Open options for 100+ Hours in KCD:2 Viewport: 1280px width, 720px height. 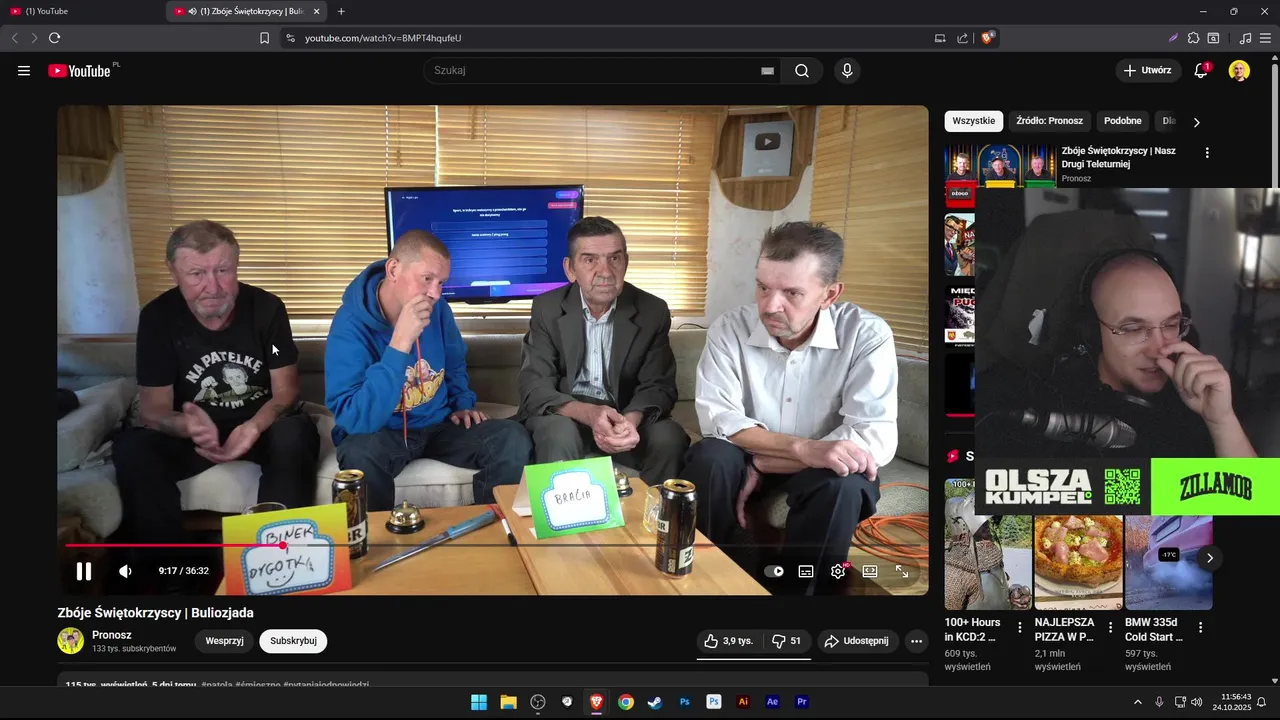1020,628
